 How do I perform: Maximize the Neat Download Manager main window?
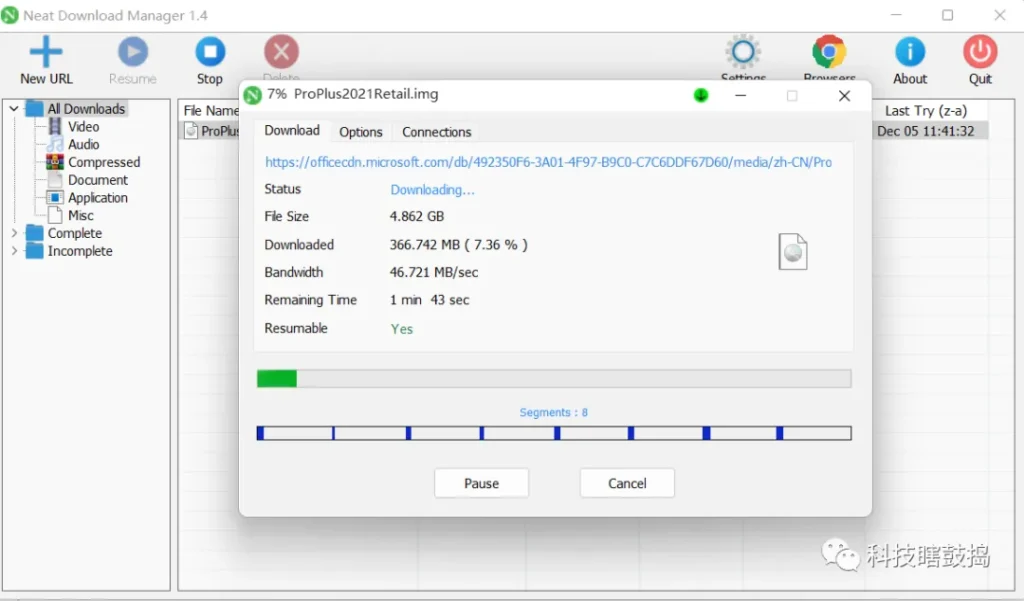[x=948, y=14]
